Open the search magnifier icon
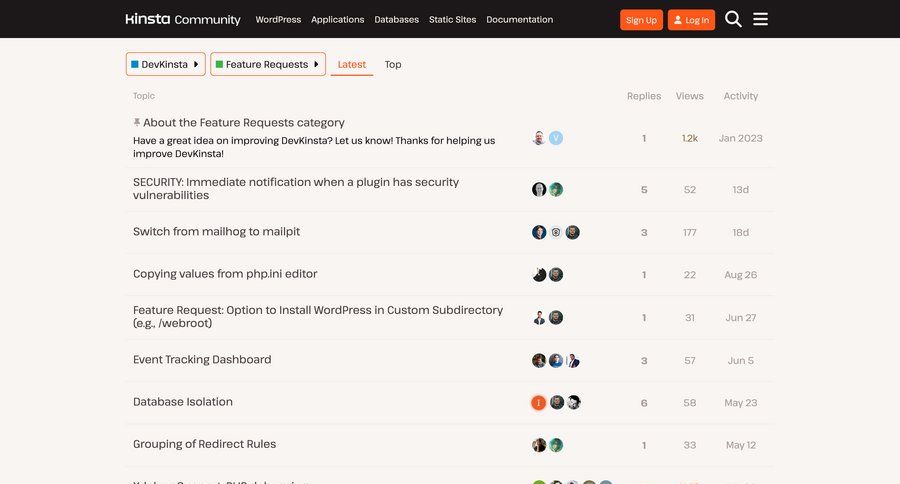900x484 pixels. (x=733, y=20)
